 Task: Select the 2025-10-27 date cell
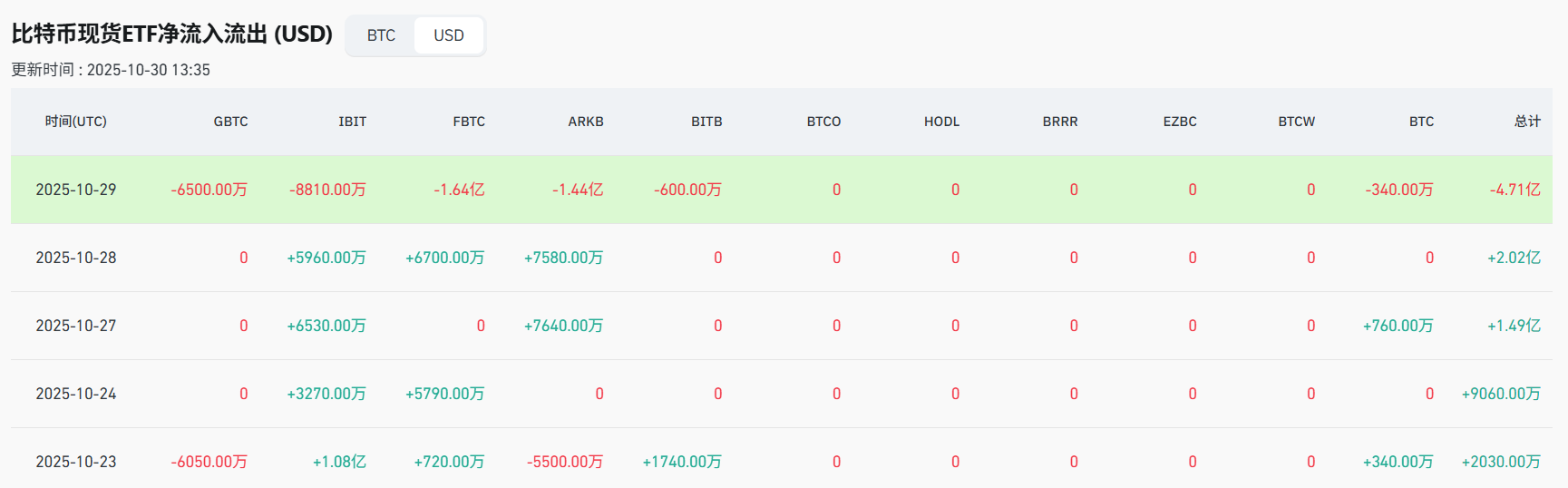[x=76, y=326]
